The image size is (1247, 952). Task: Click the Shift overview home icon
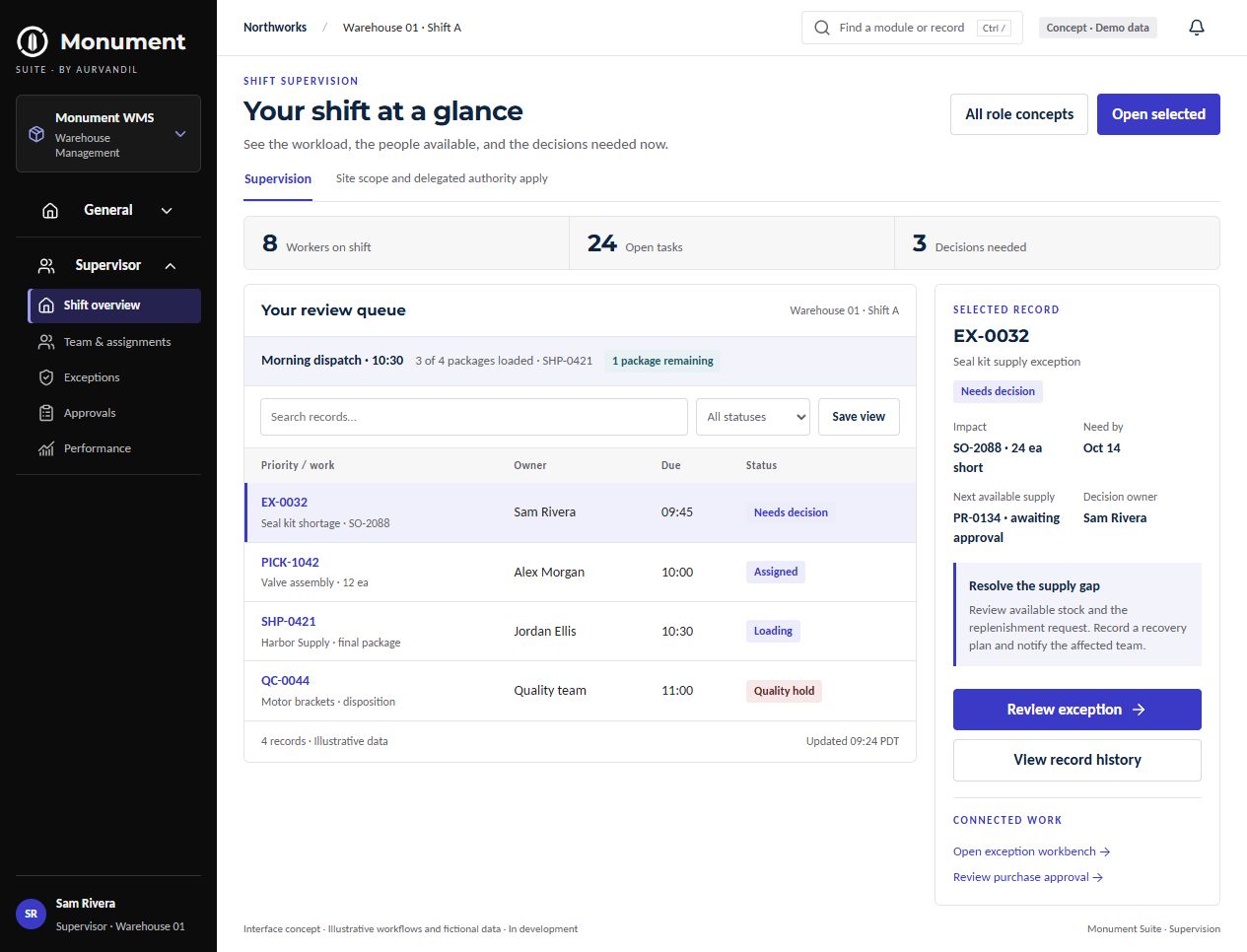pyautogui.click(x=46, y=306)
